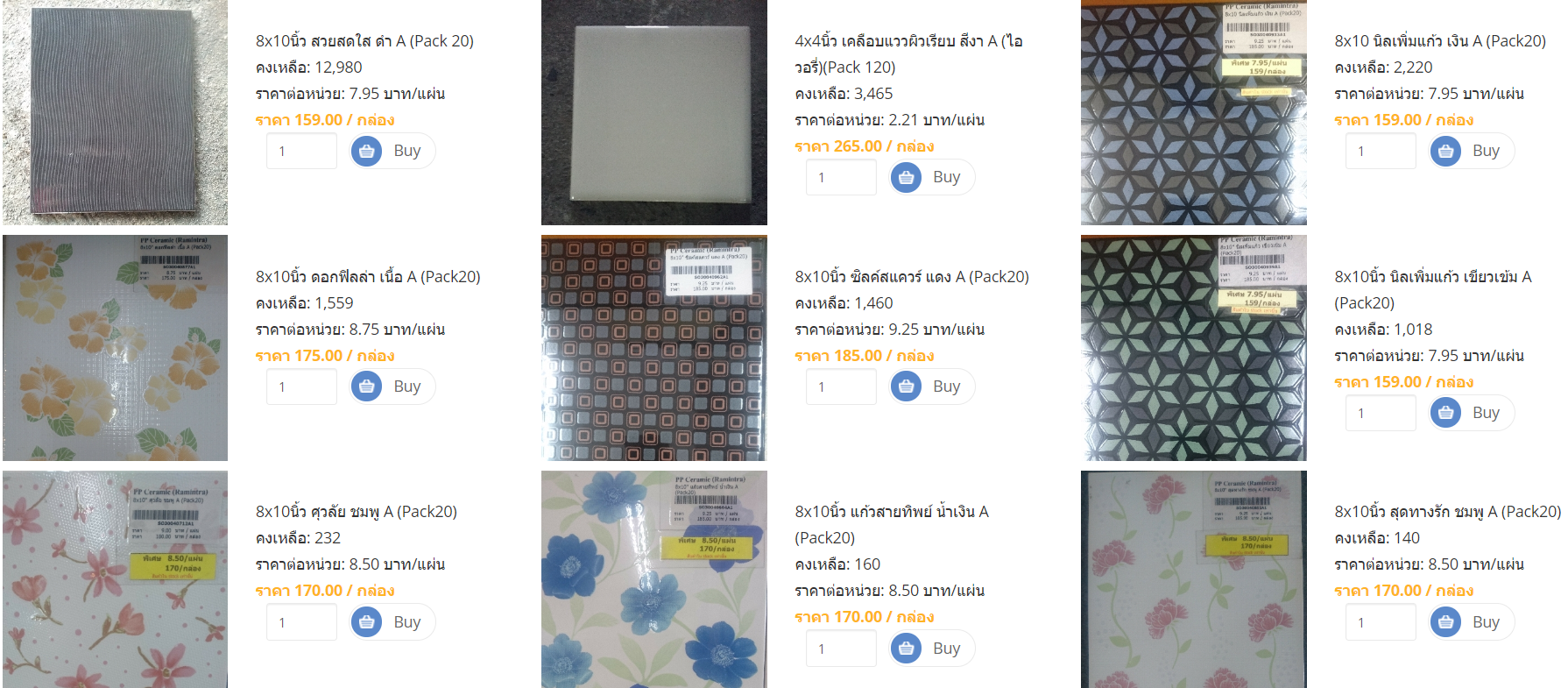Click basket icon for pink tile with 140 stock
The image size is (1568, 688).
coord(1446,622)
